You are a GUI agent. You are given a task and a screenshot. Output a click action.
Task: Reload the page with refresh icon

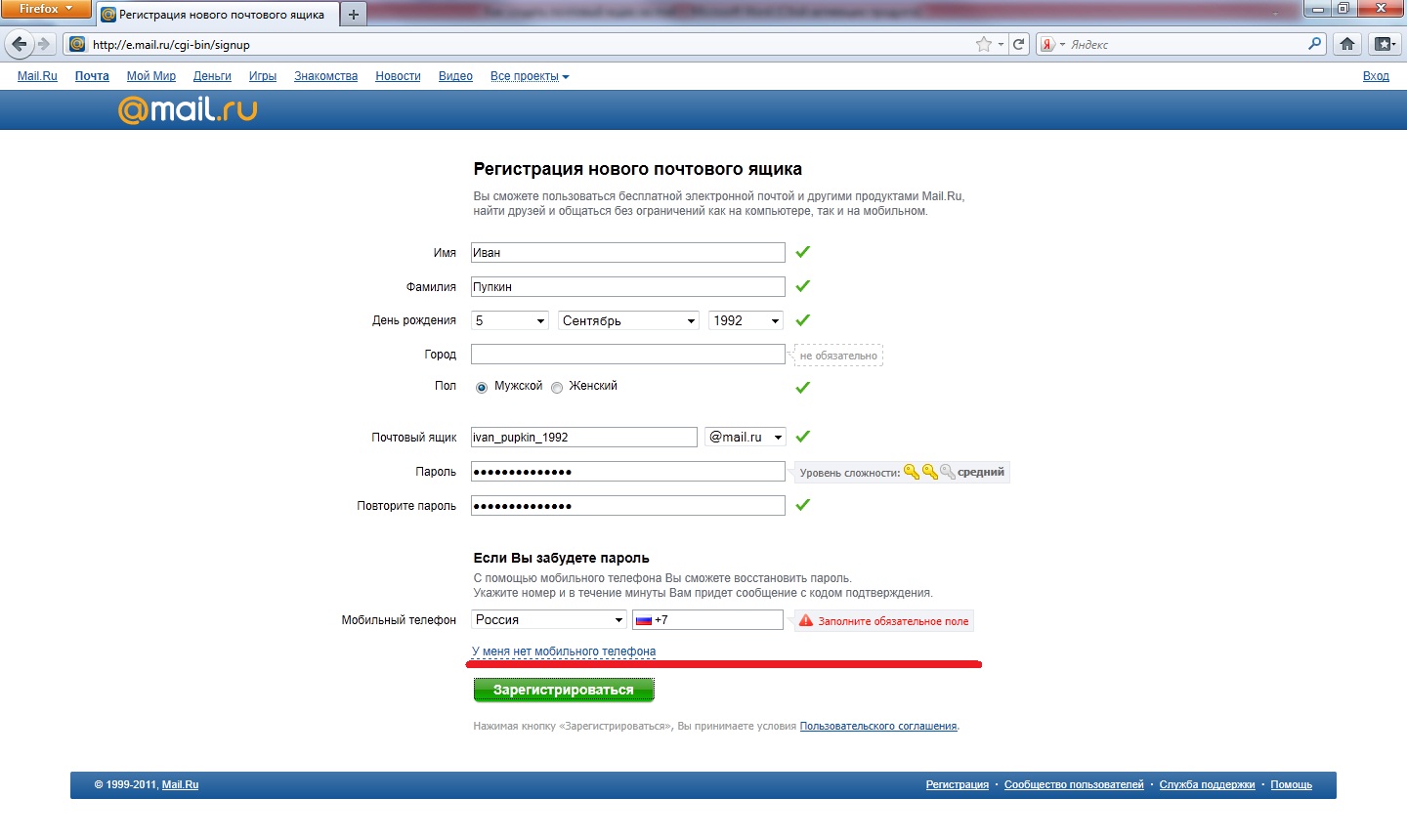[x=1019, y=44]
